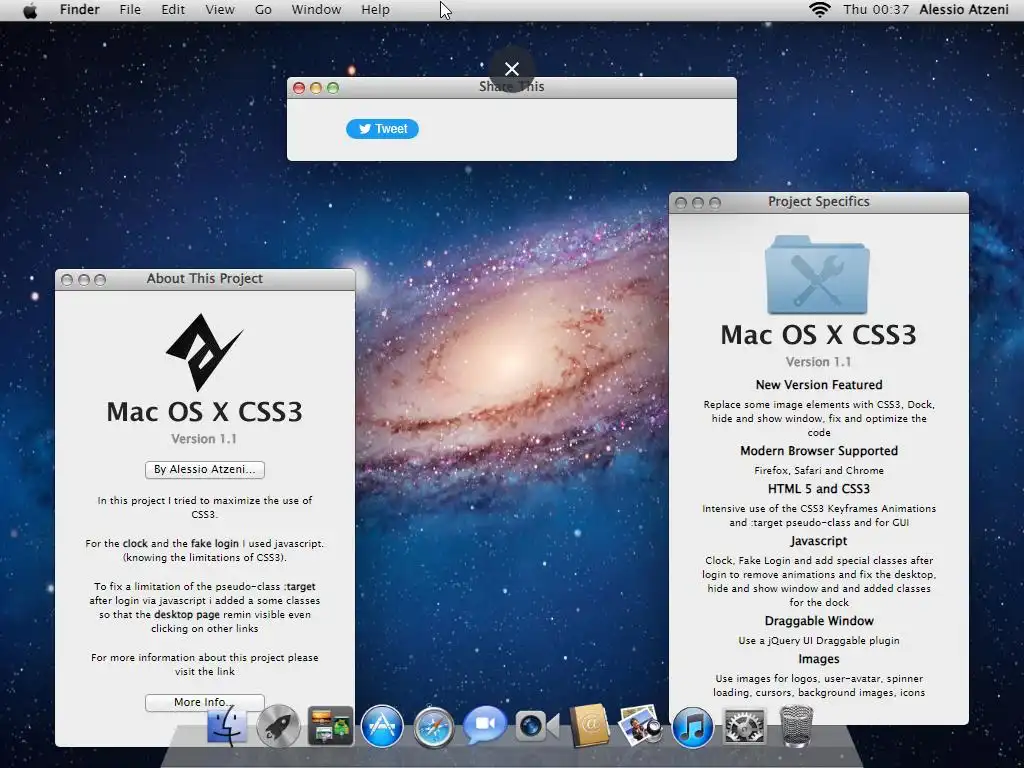The image size is (1024, 768).
Task: Click the Project Specifics tools folder icon
Action: click(818, 274)
